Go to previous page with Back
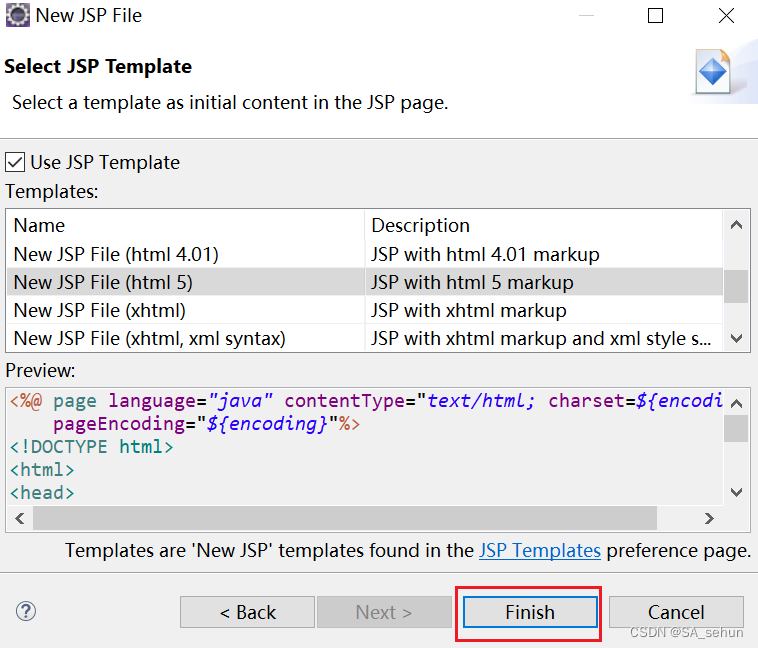This screenshot has width=758, height=648. (x=247, y=612)
